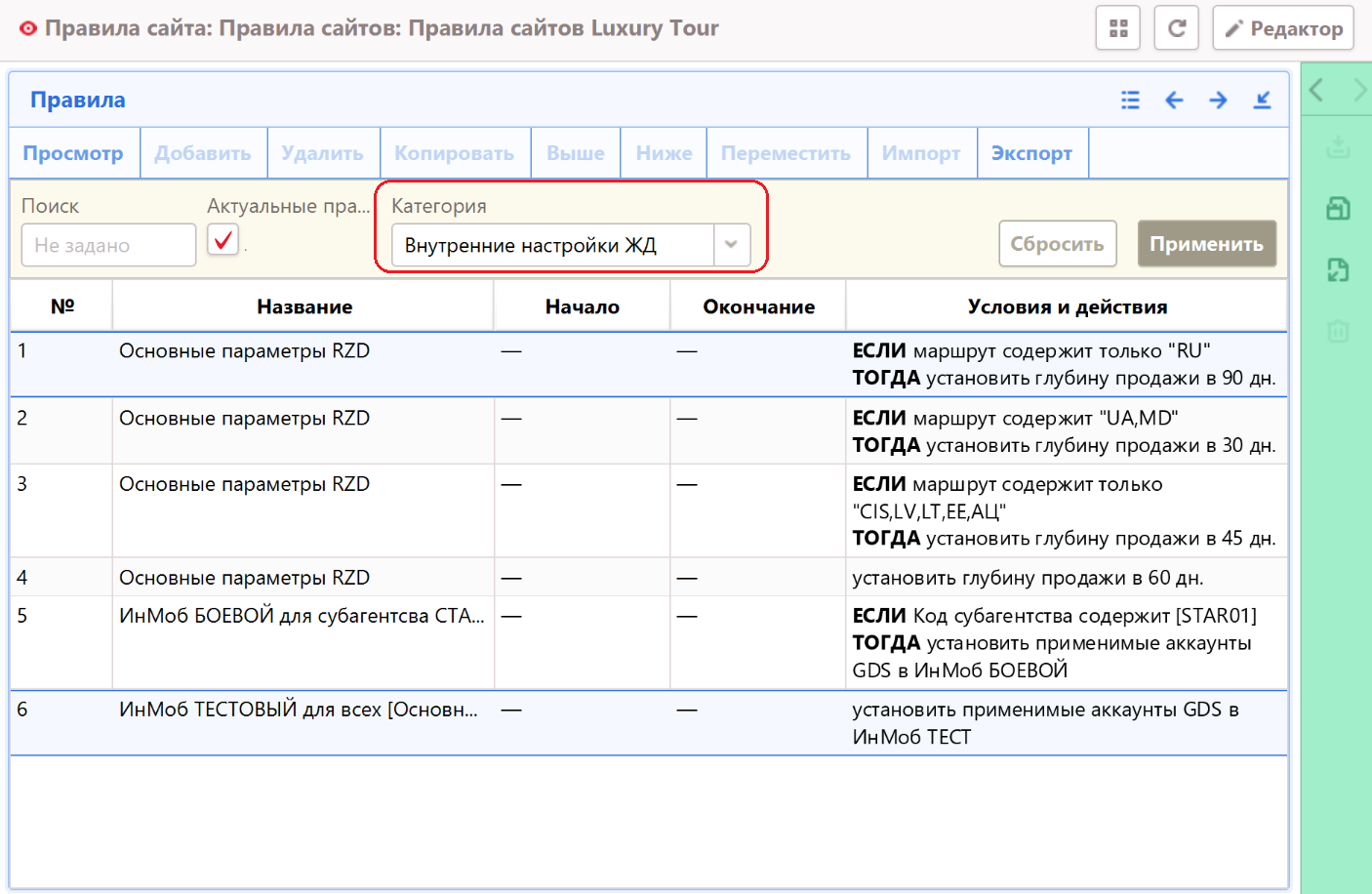Click the left chevron in green sidebar
Image resolution: width=1372 pixels, height=894 pixels.
[1316, 91]
